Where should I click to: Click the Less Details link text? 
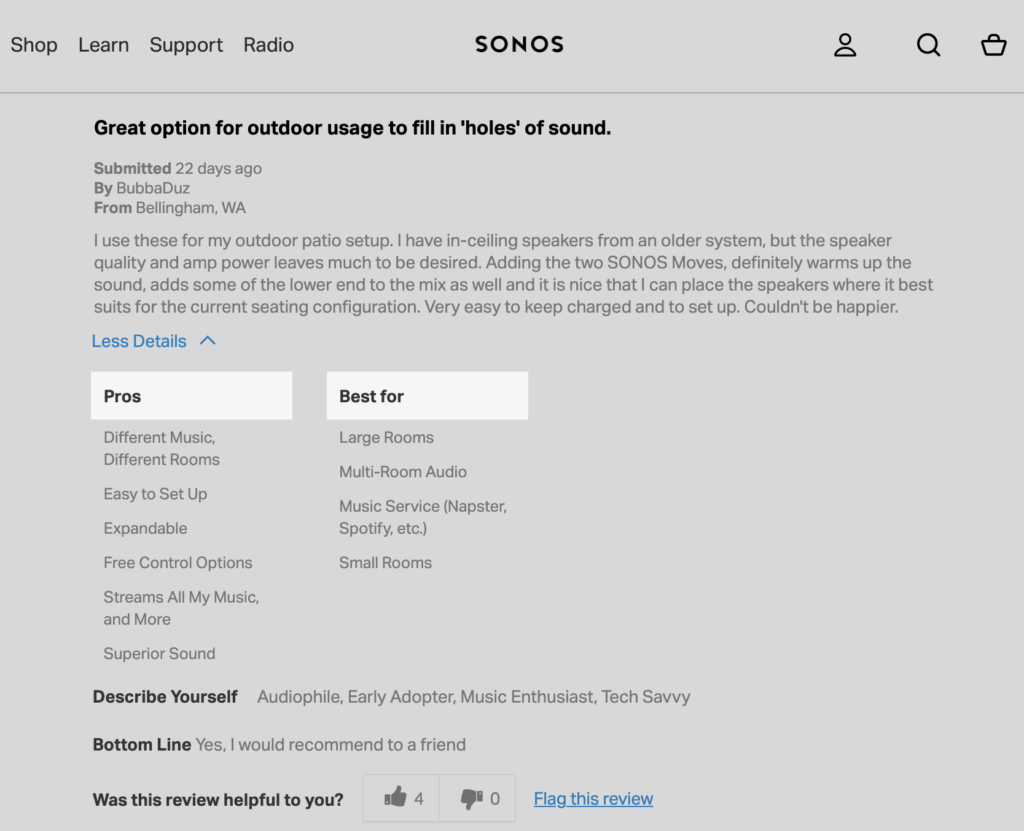(139, 341)
